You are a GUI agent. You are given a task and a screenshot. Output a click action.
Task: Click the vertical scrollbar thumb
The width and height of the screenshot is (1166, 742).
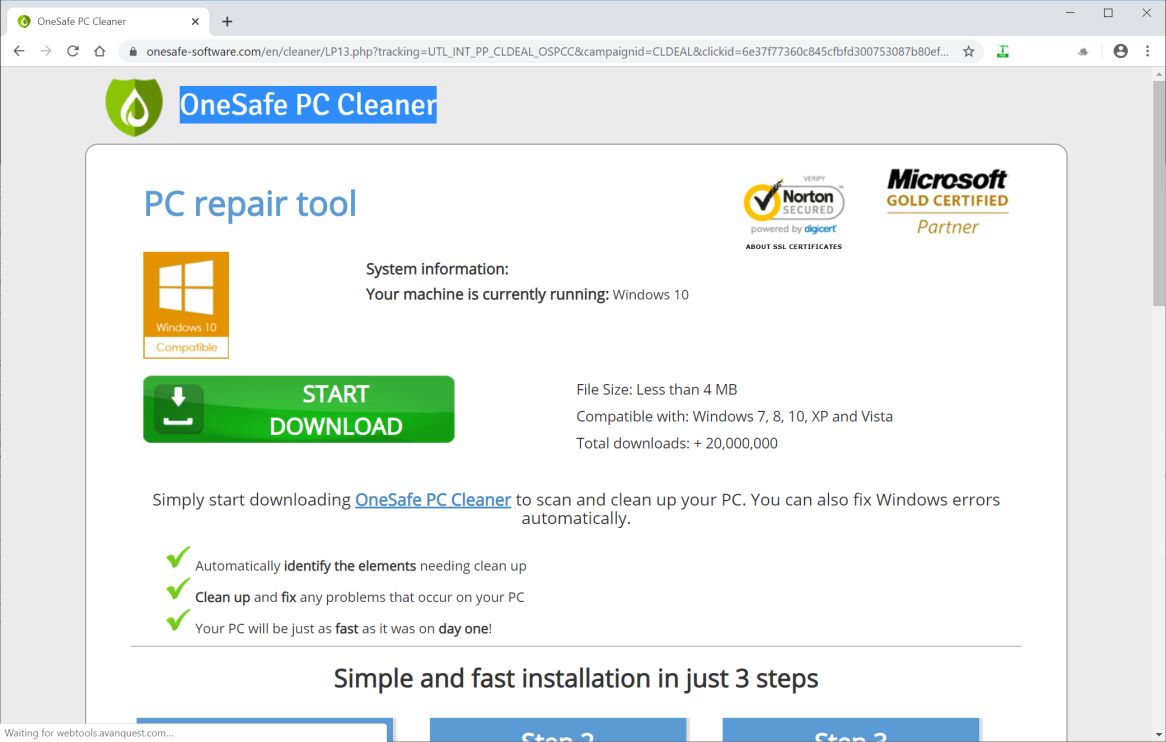(x=1159, y=193)
